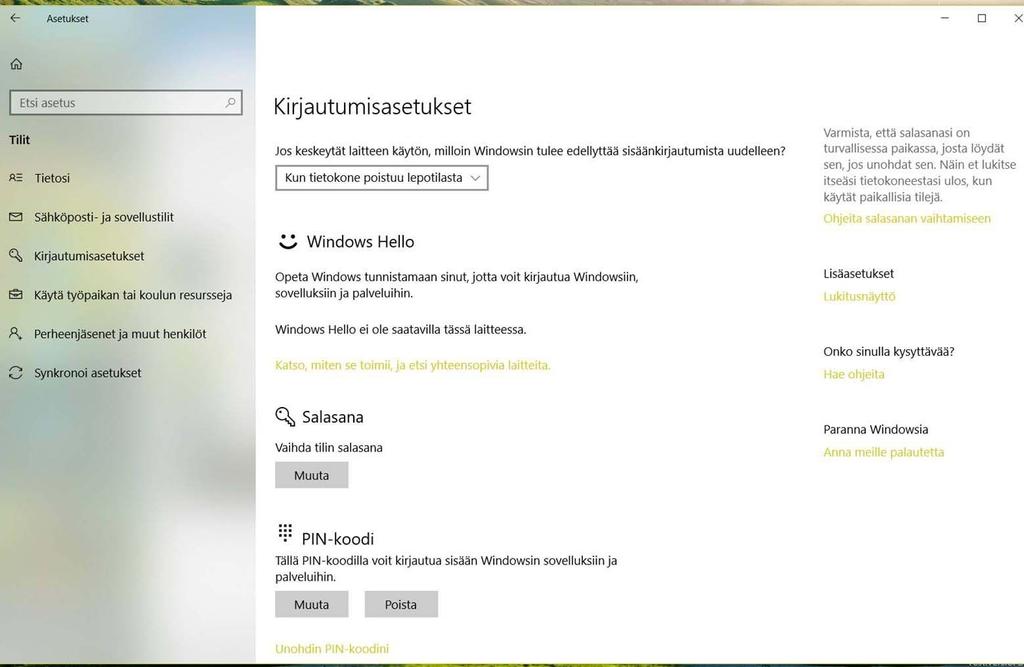Click the key icon beside Kirjautumisasetukset in sidebar

(16, 255)
